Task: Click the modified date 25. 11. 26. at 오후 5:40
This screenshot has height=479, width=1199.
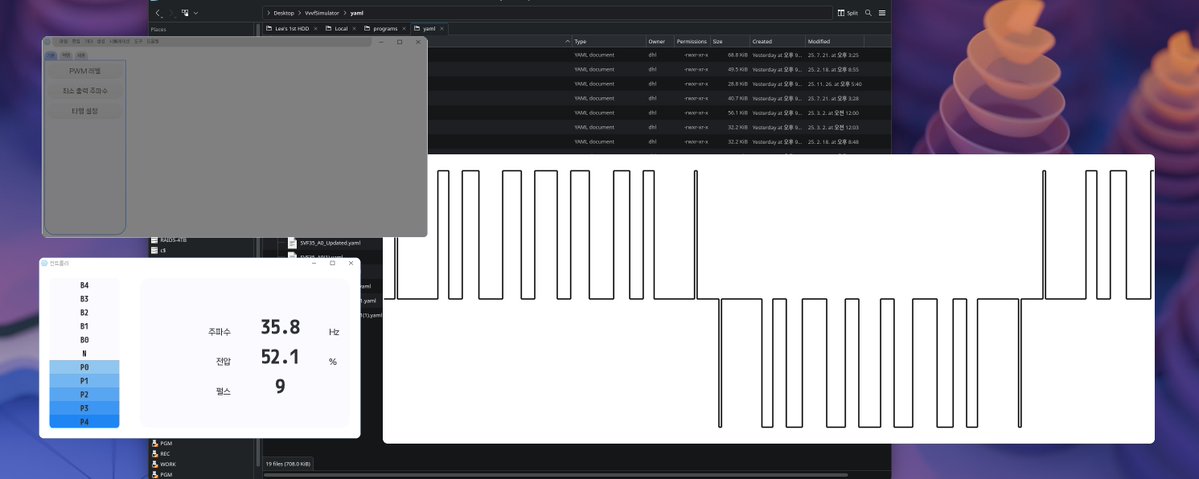Action: click(835, 83)
